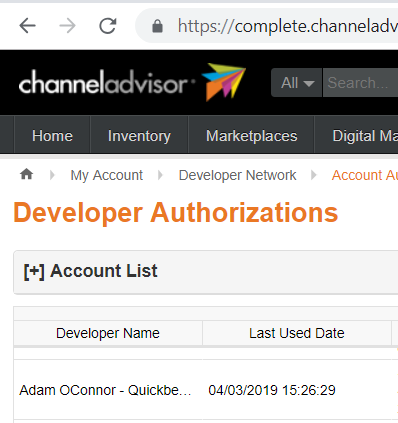398x423 pixels.
Task: Open the Marketplaces navigation tab
Action: pyautogui.click(x=252, y=135)
